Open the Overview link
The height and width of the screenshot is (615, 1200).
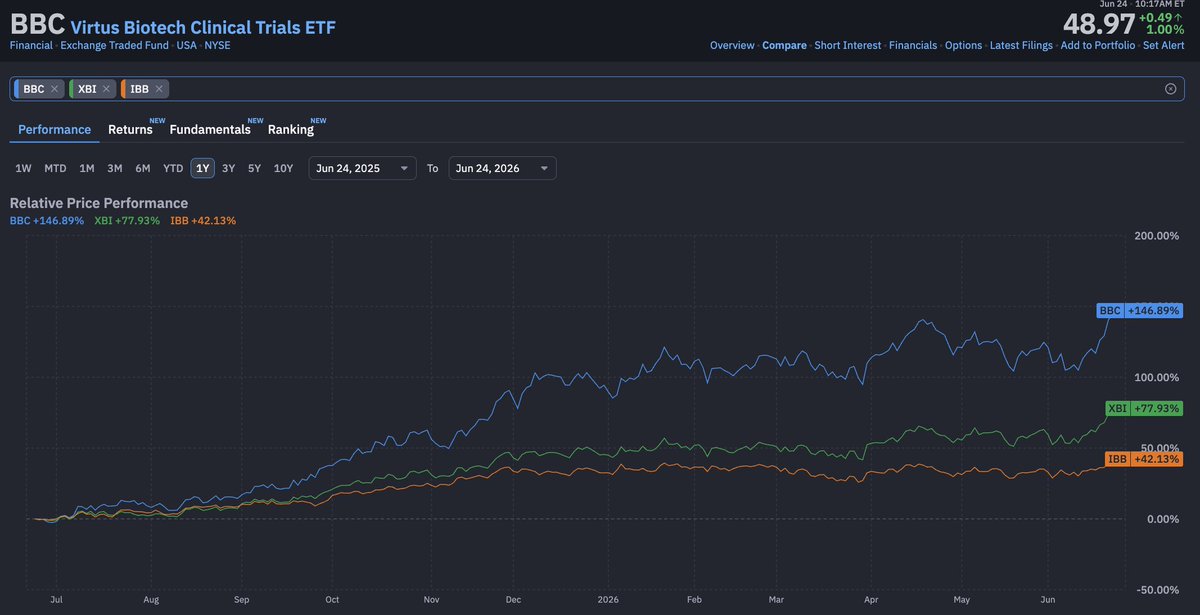(x=732, y=46)
